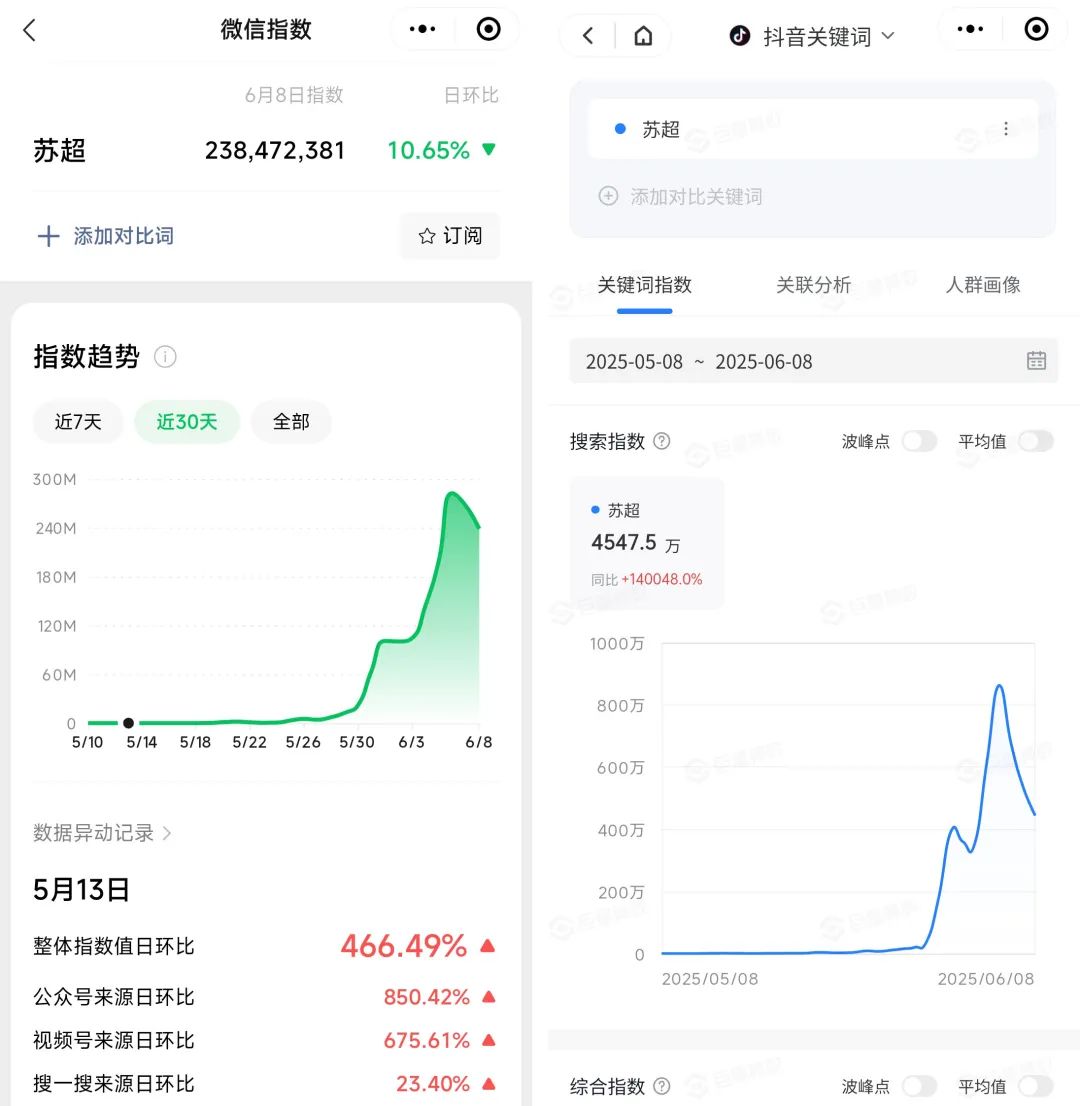
Task: Tap the star icon on 订阅
Action: 427,236
